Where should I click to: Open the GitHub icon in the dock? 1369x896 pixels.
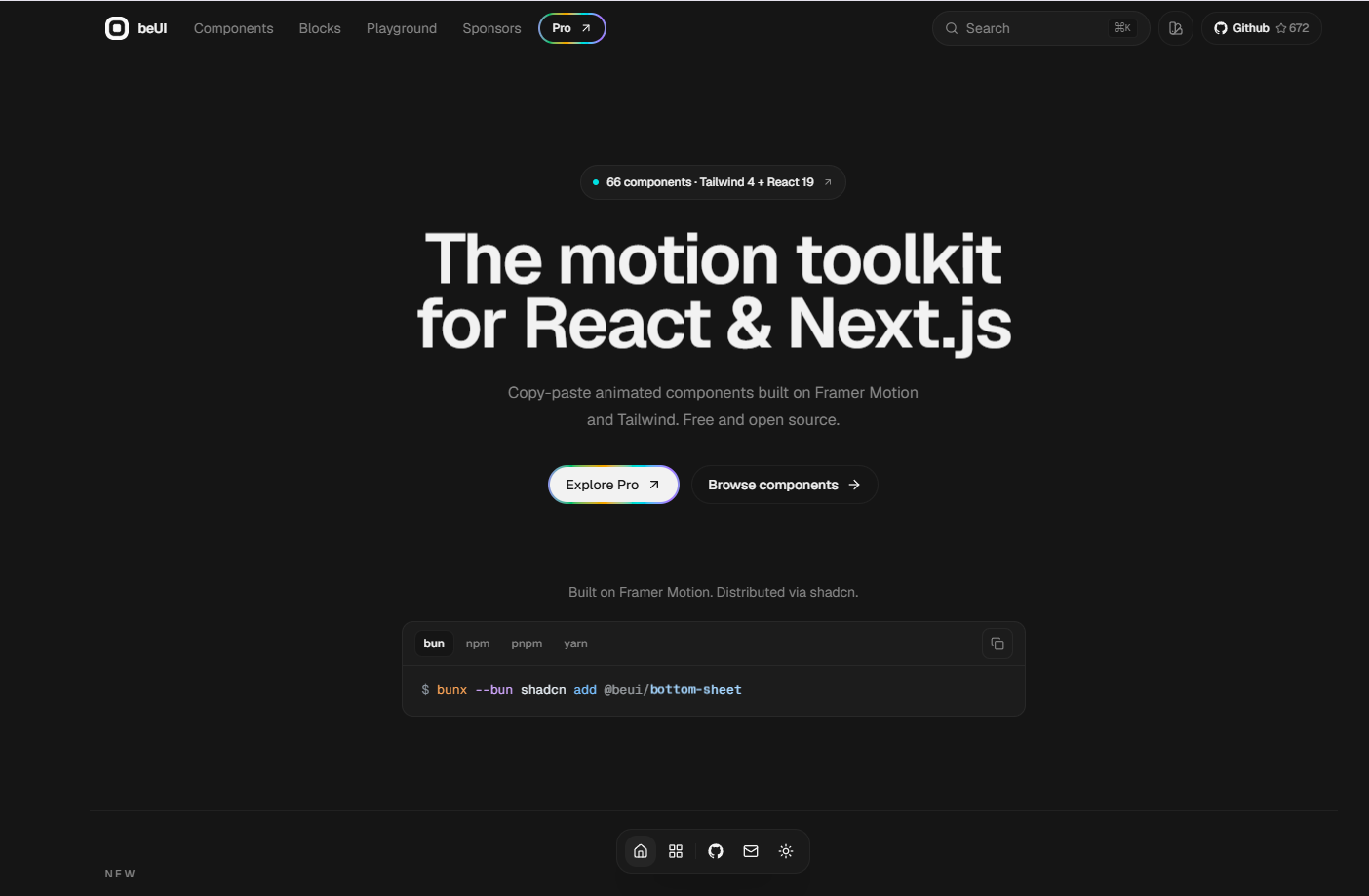[x=716, y=851]
